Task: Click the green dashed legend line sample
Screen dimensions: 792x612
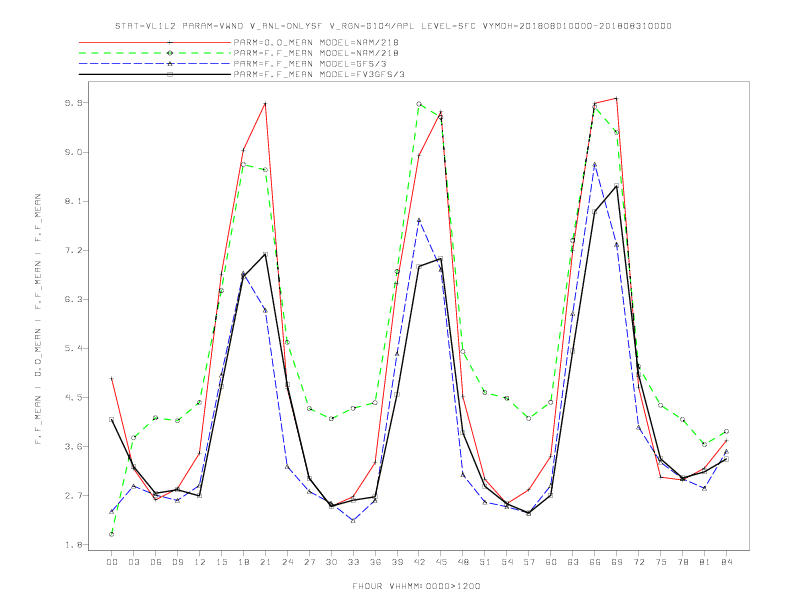Action: [x=155, y=53]
